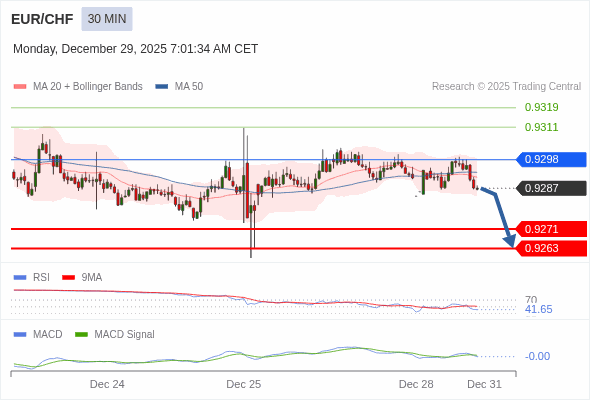Click the MACD legend label
Screen dimensions: 590x400
click(x=48, y=334)
